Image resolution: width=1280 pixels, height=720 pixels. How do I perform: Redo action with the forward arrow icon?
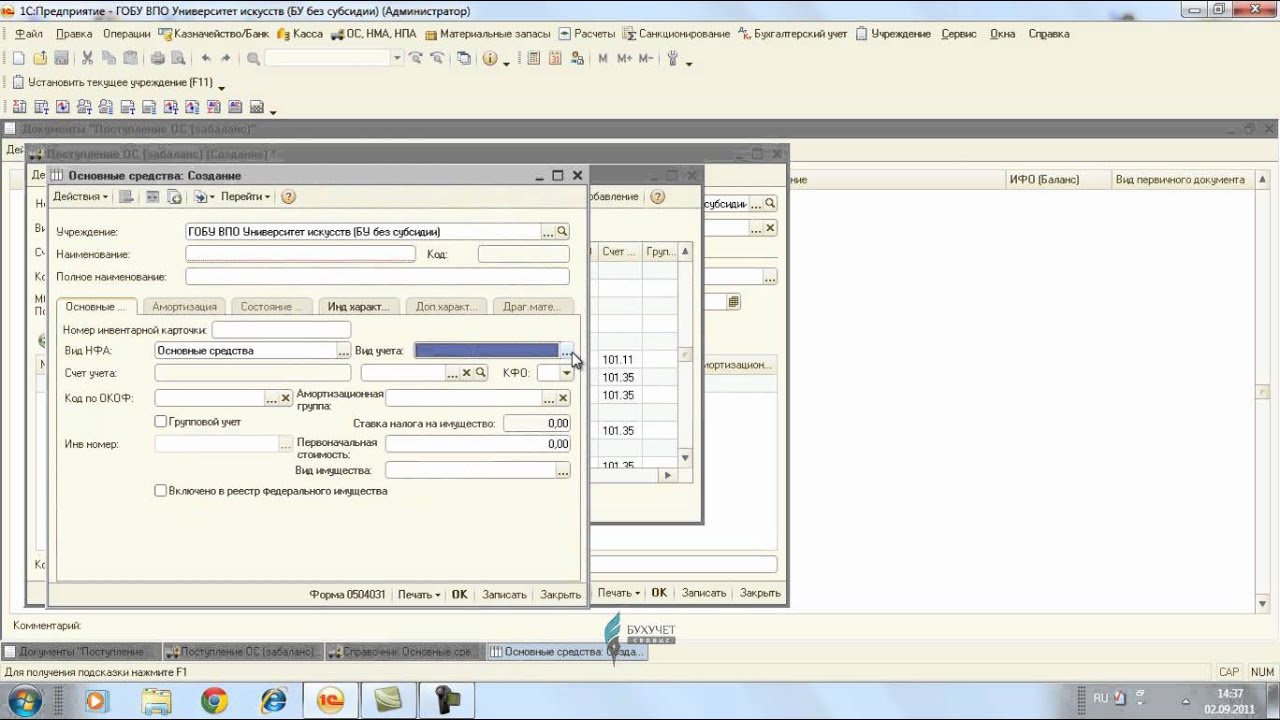pyautogui.click(x=226, y=59)
